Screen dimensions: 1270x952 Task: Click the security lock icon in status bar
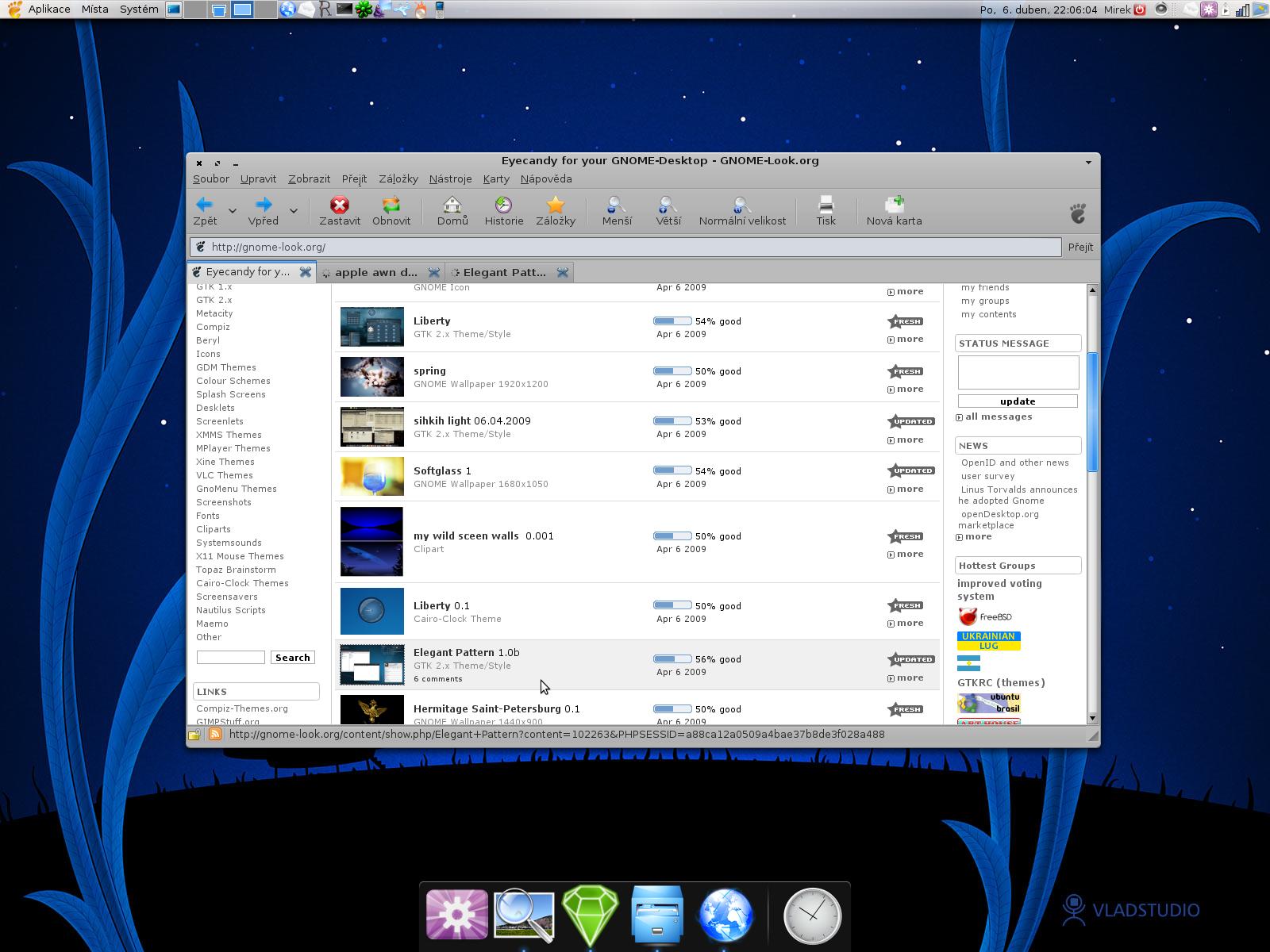[x=194, y=735]
